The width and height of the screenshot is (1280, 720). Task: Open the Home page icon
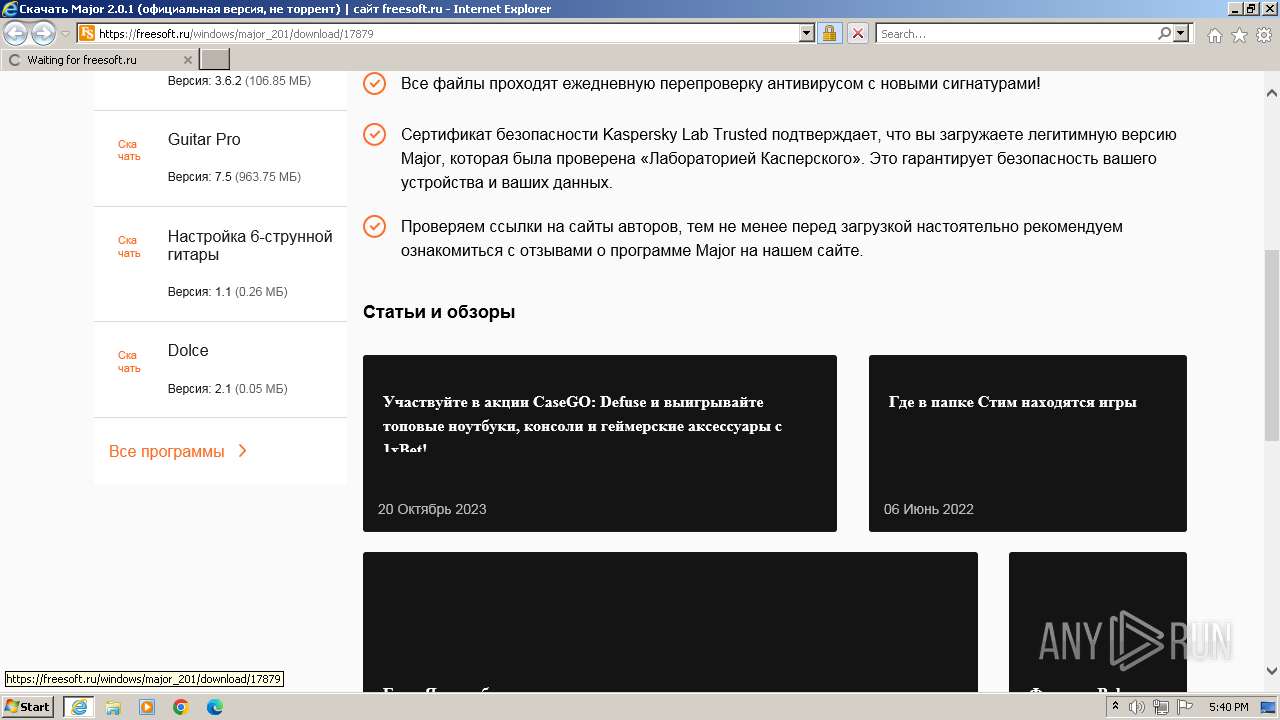coord(1214,35)
